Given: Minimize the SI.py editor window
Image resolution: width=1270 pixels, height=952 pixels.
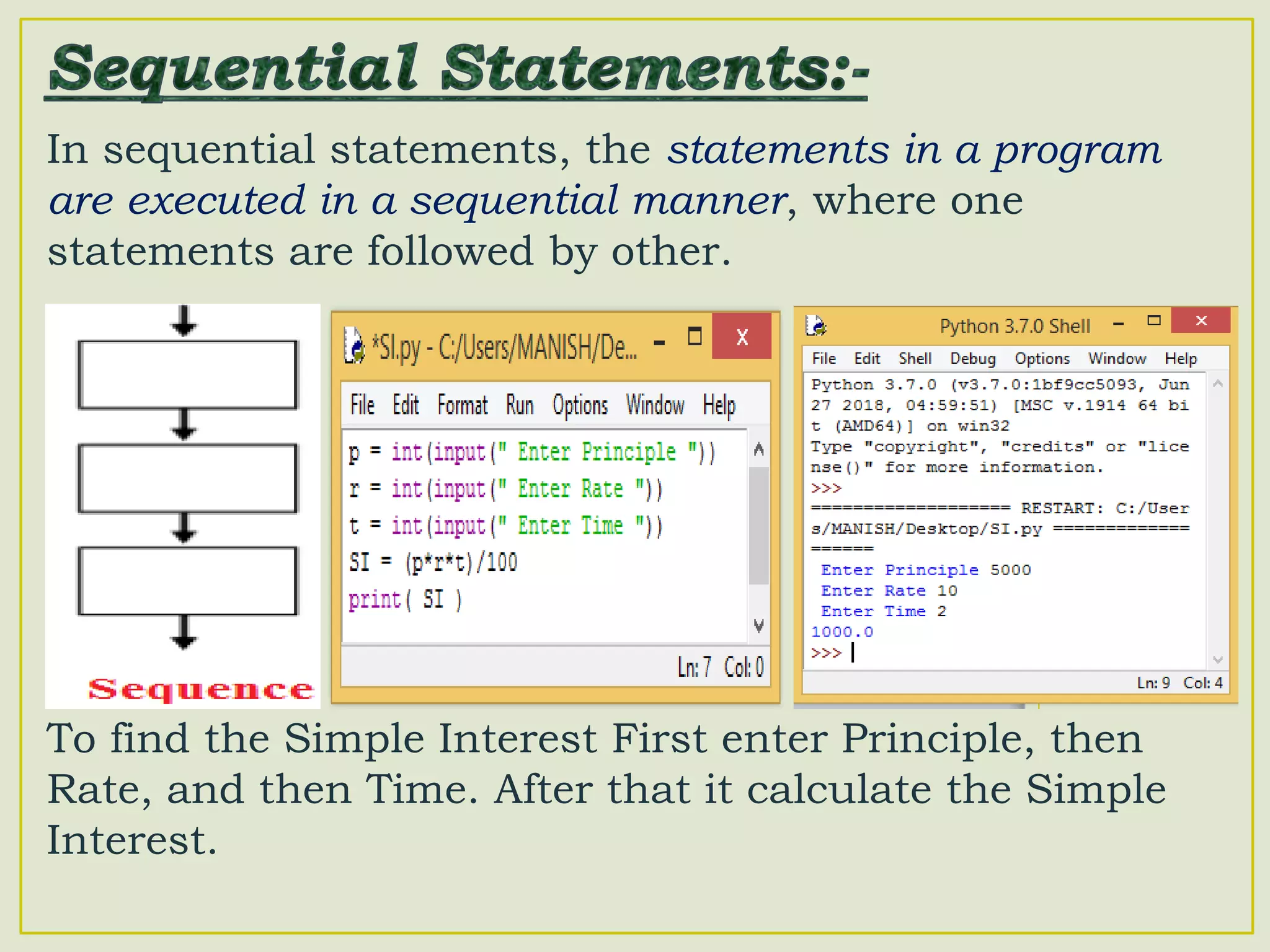Looking at the screenshot, I should (659, 342).
